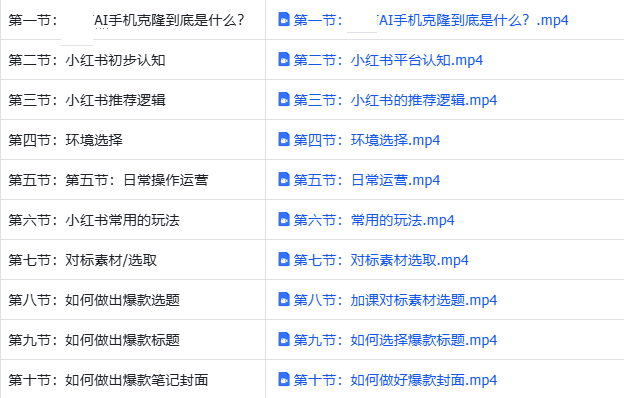Select the cell text 第十节：如何做出爆款笔记封面
Viewport: 624px width, 398px height.
point(108,380)
